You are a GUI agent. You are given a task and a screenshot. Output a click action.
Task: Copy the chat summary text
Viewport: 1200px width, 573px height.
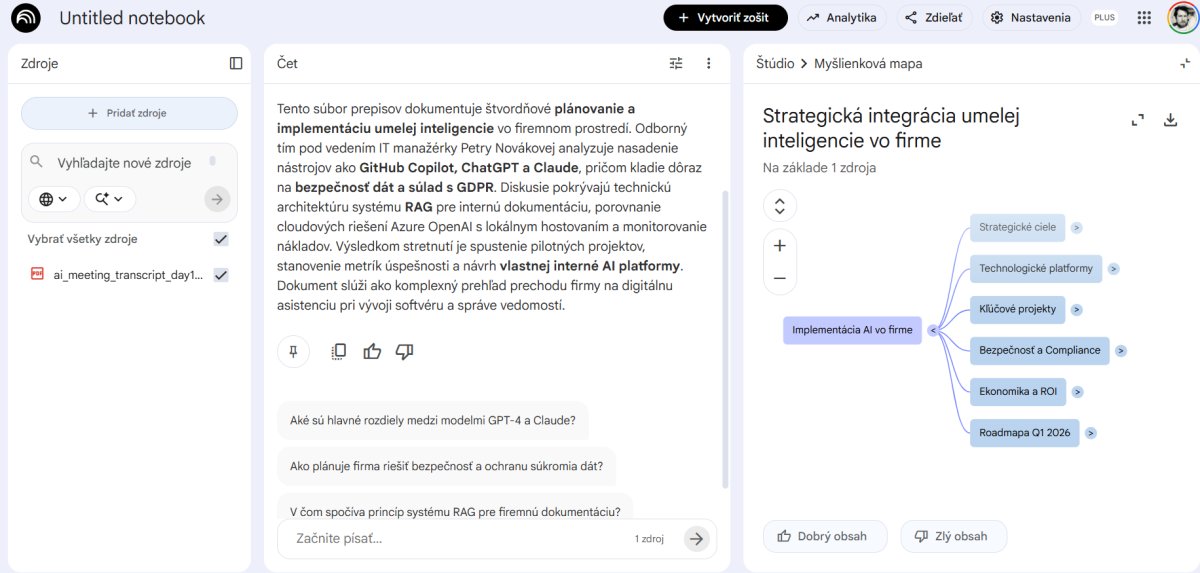339,351
